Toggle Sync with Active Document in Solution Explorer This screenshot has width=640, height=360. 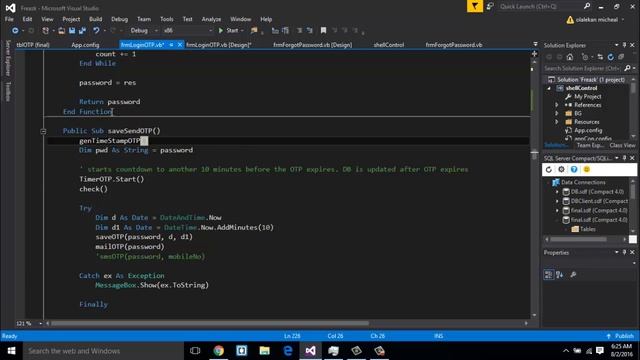(600, 57)
